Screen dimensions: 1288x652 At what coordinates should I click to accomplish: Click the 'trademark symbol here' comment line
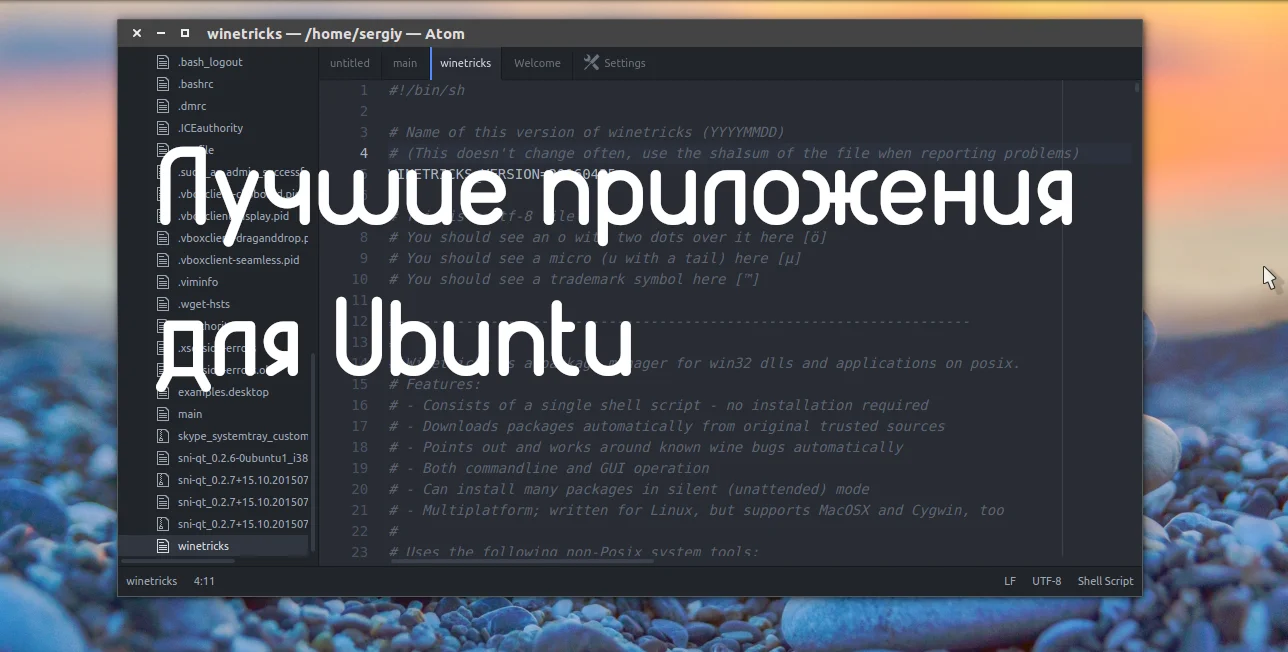point(574,279)
